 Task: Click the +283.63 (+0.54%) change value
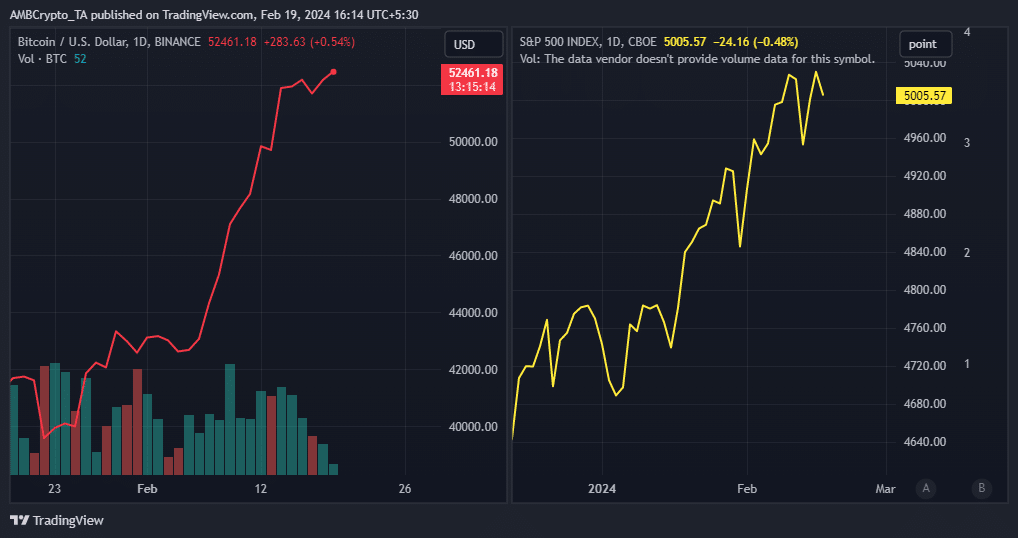click(309, 42)
